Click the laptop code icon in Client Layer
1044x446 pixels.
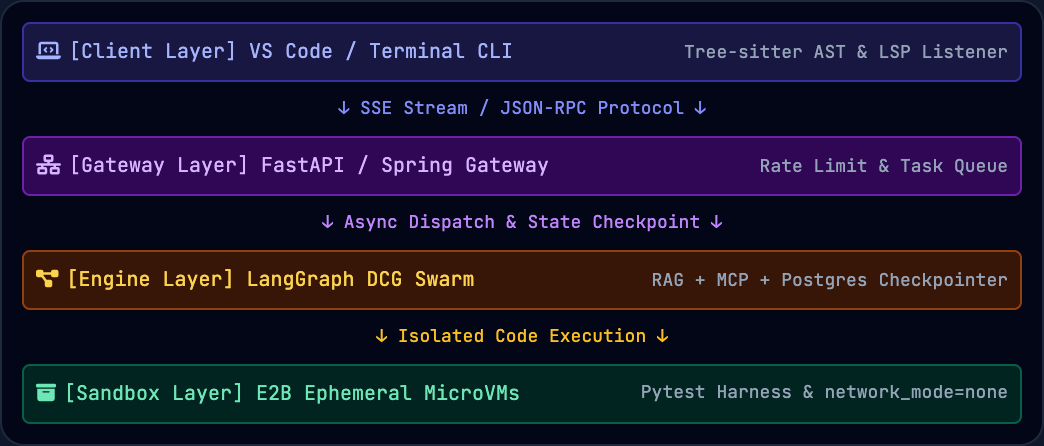pyautogui.click(x=49, y=51)
